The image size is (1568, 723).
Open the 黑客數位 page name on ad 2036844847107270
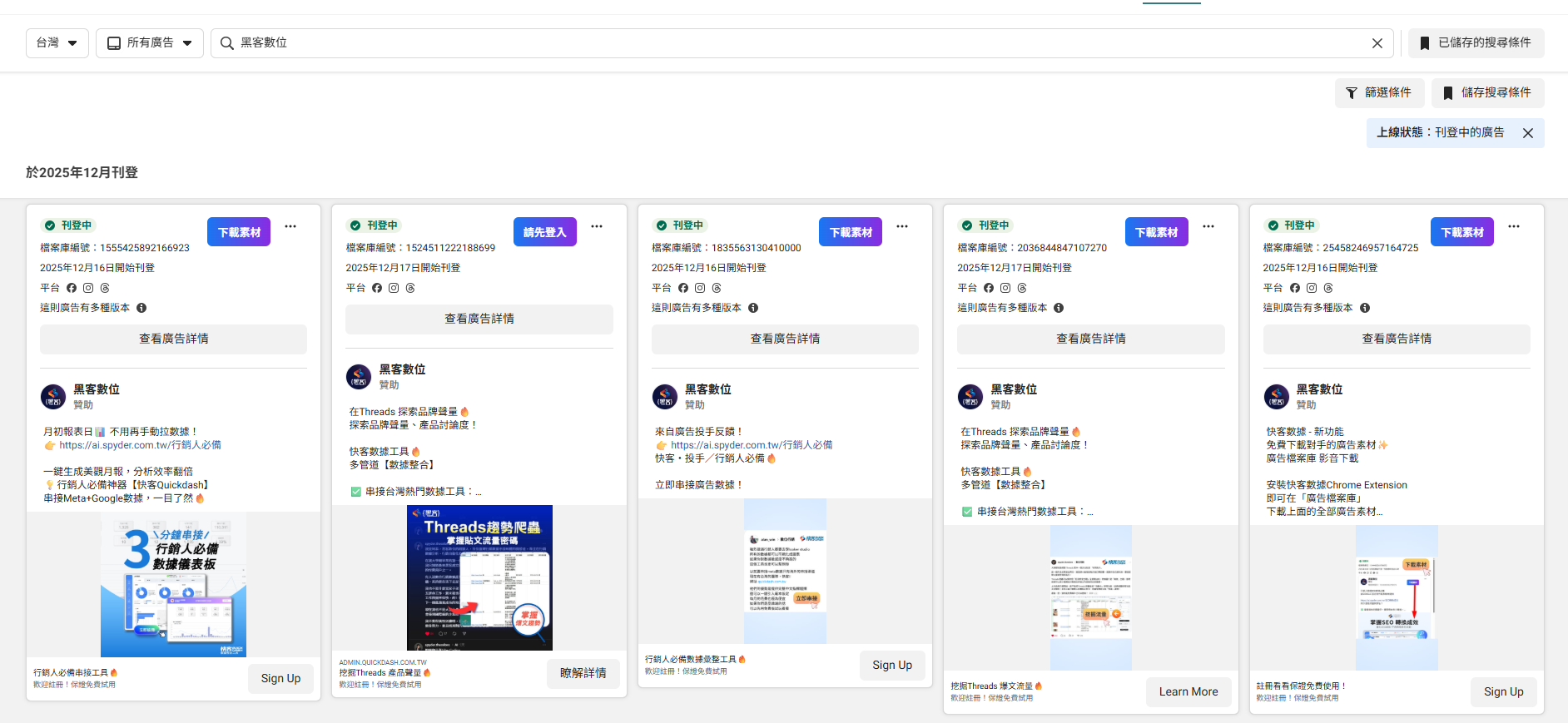(1014, 389)
